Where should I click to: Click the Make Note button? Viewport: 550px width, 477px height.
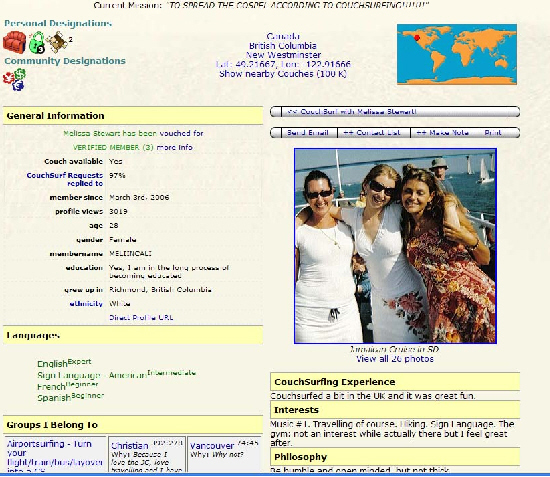pos(442,133)
